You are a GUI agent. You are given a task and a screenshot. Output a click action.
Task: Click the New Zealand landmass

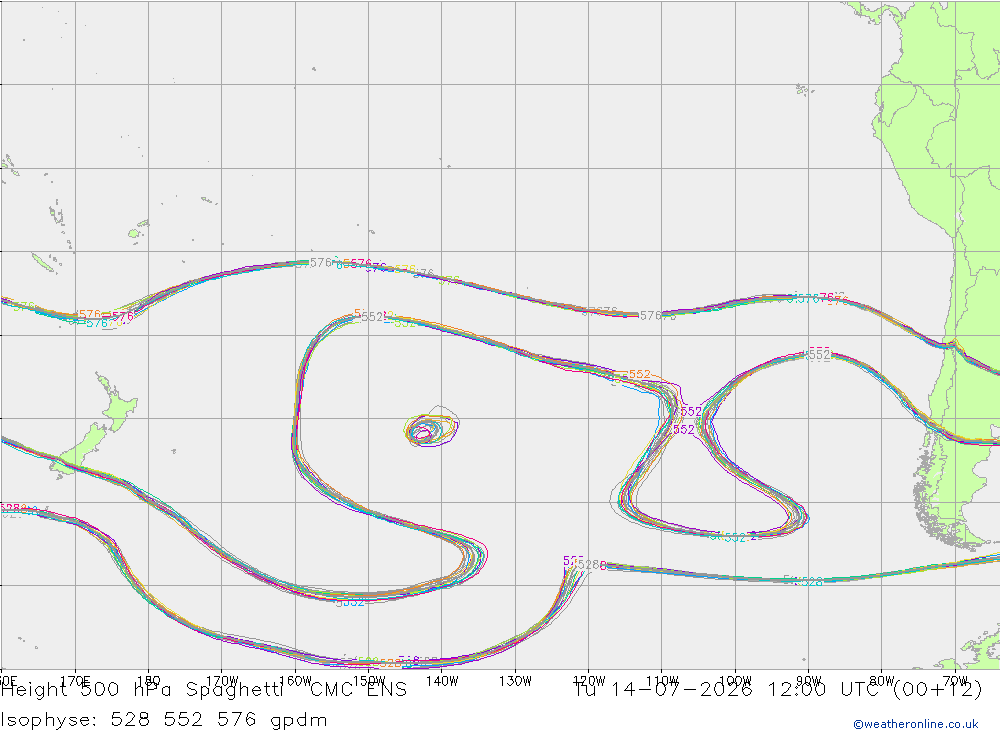[x=96, y=429]
